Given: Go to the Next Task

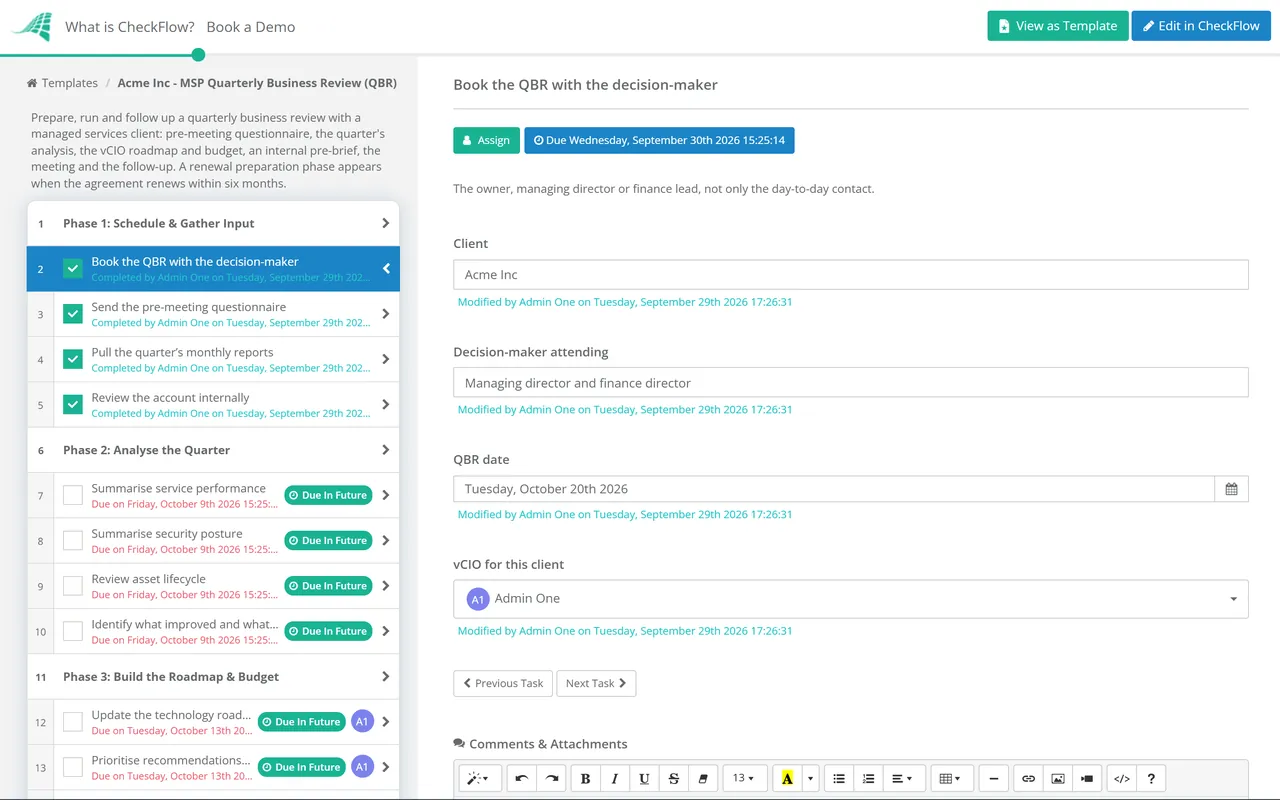Looking at the screenshot, I should point(596,683).
